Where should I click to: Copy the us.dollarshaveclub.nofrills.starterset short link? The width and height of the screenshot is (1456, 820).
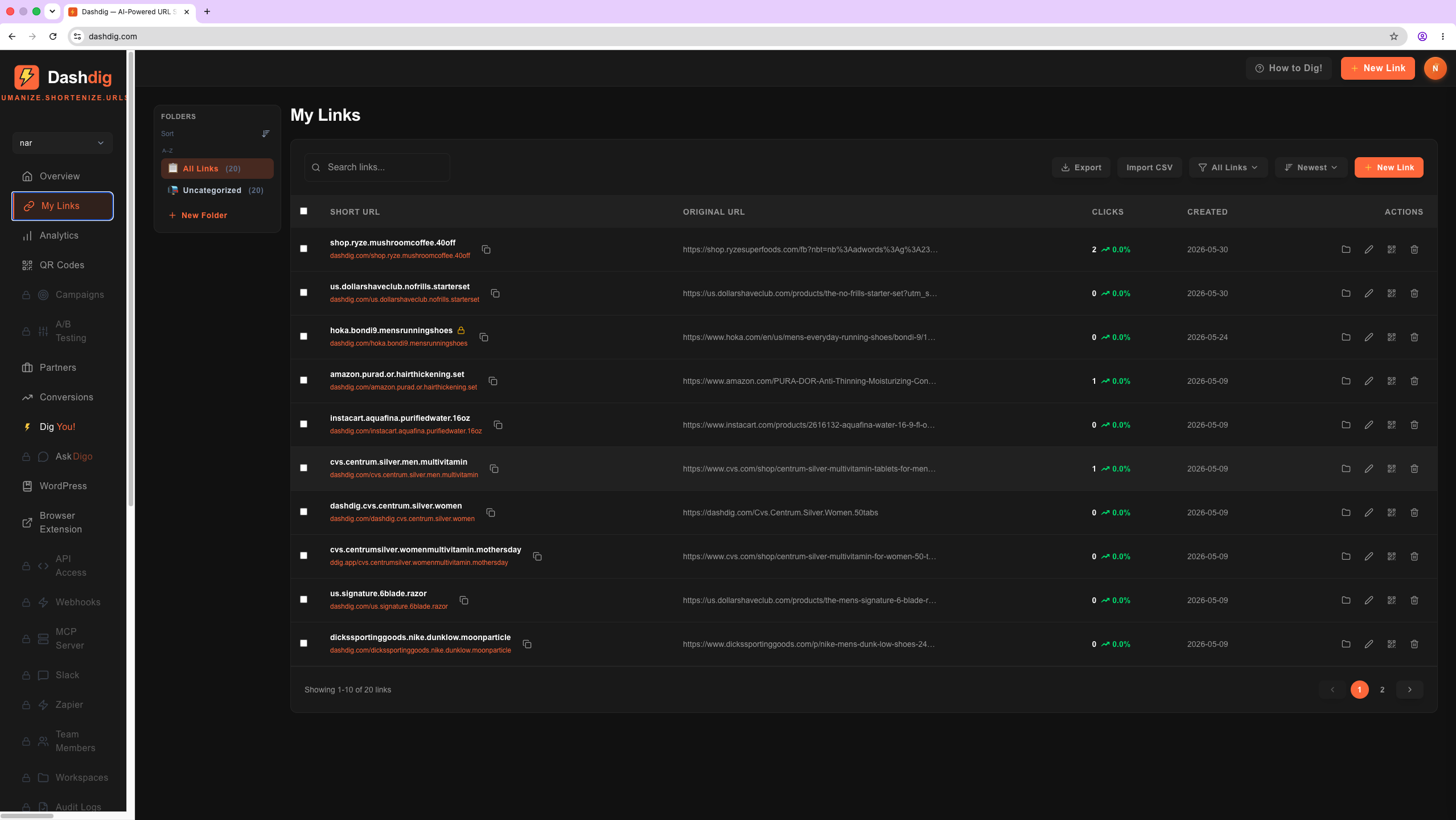tap(495, 293)
